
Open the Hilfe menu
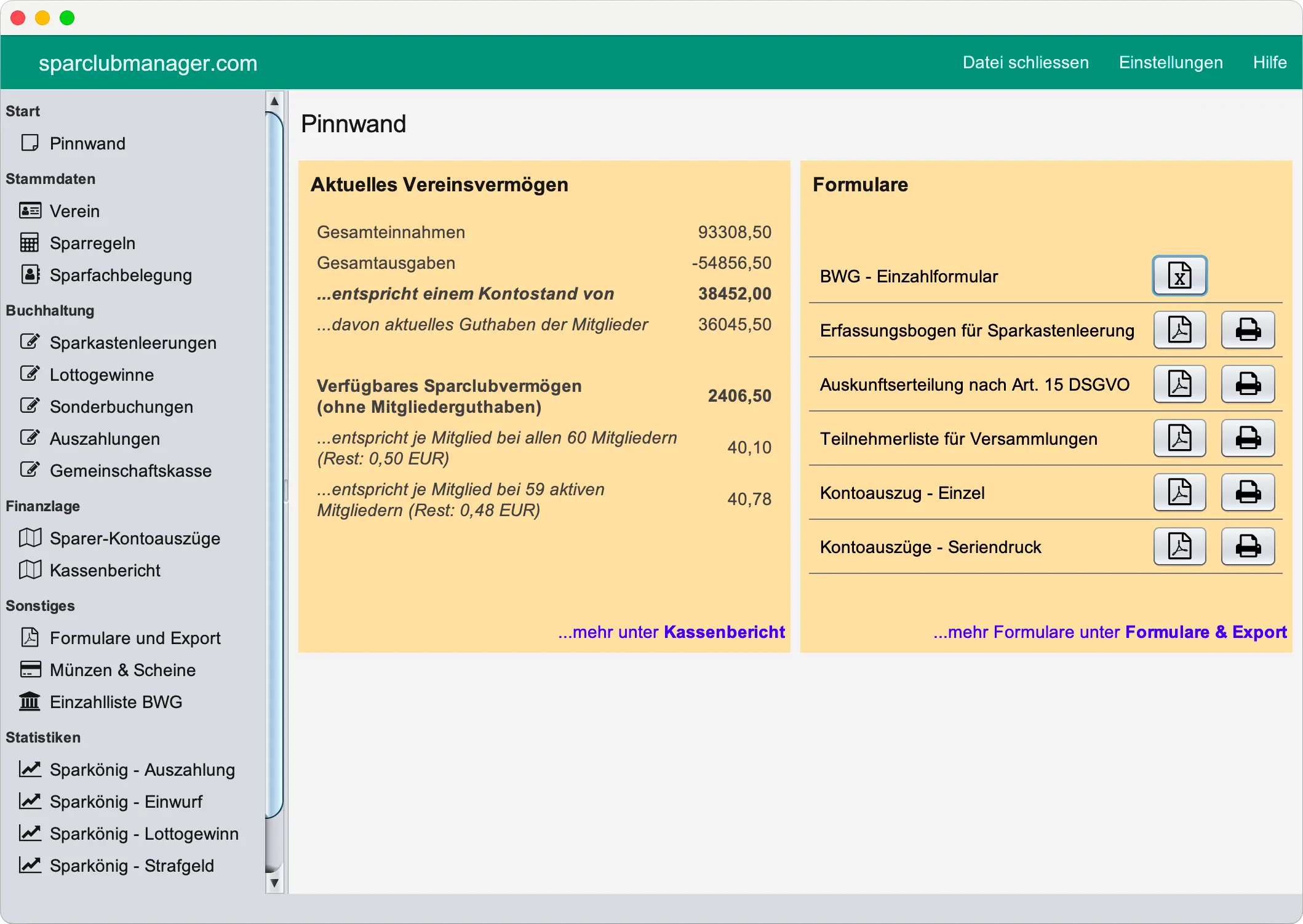pos(1269,62)
